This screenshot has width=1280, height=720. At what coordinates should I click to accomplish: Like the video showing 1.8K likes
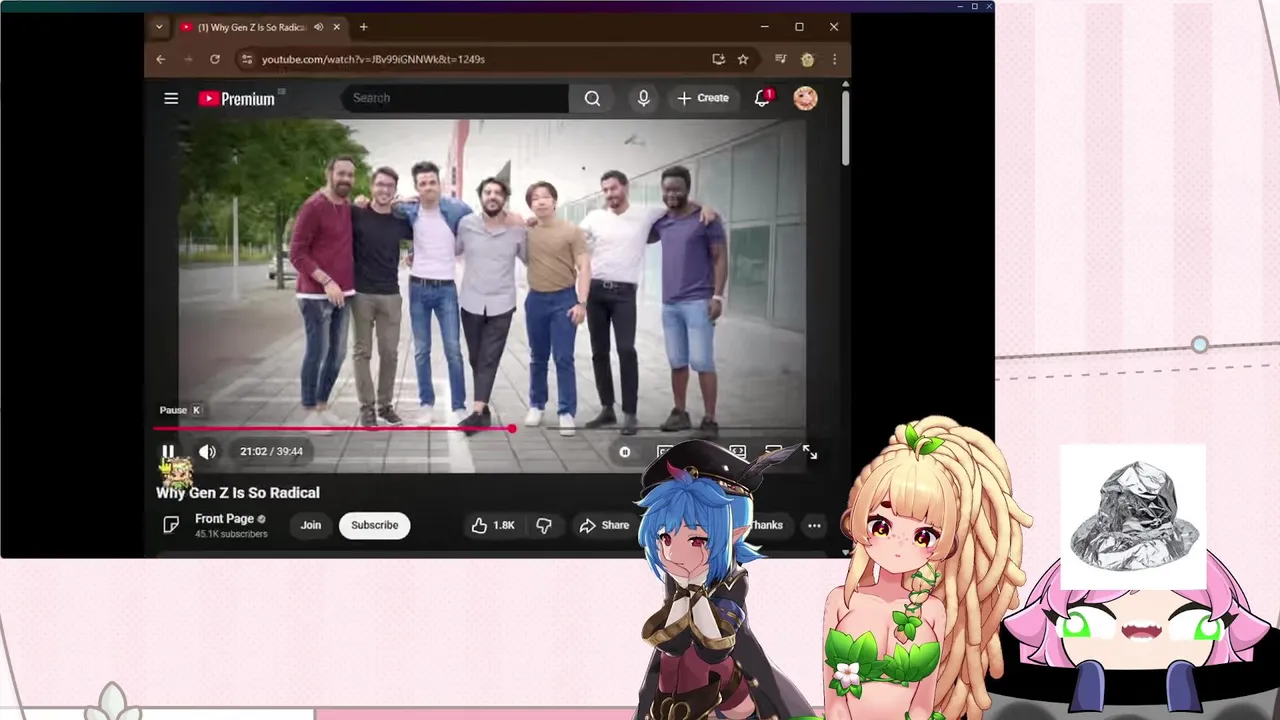pos(494,525)
